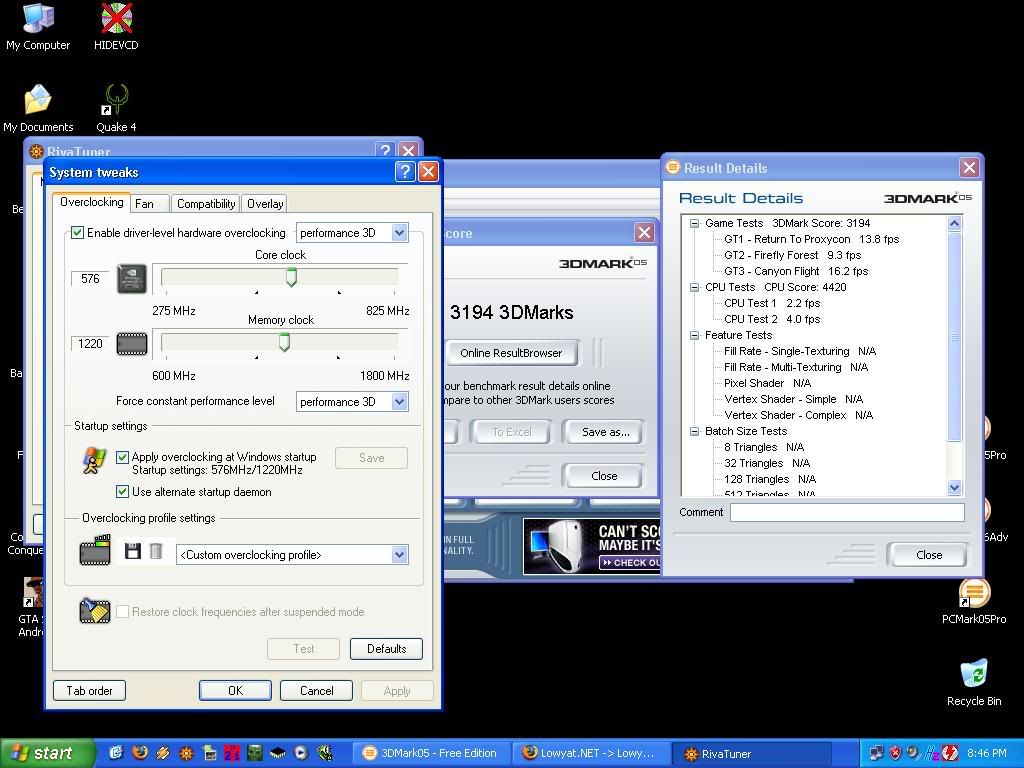Open Quake 4 desktop shortcut
The image size is (1024, 768).
(116, 101)
